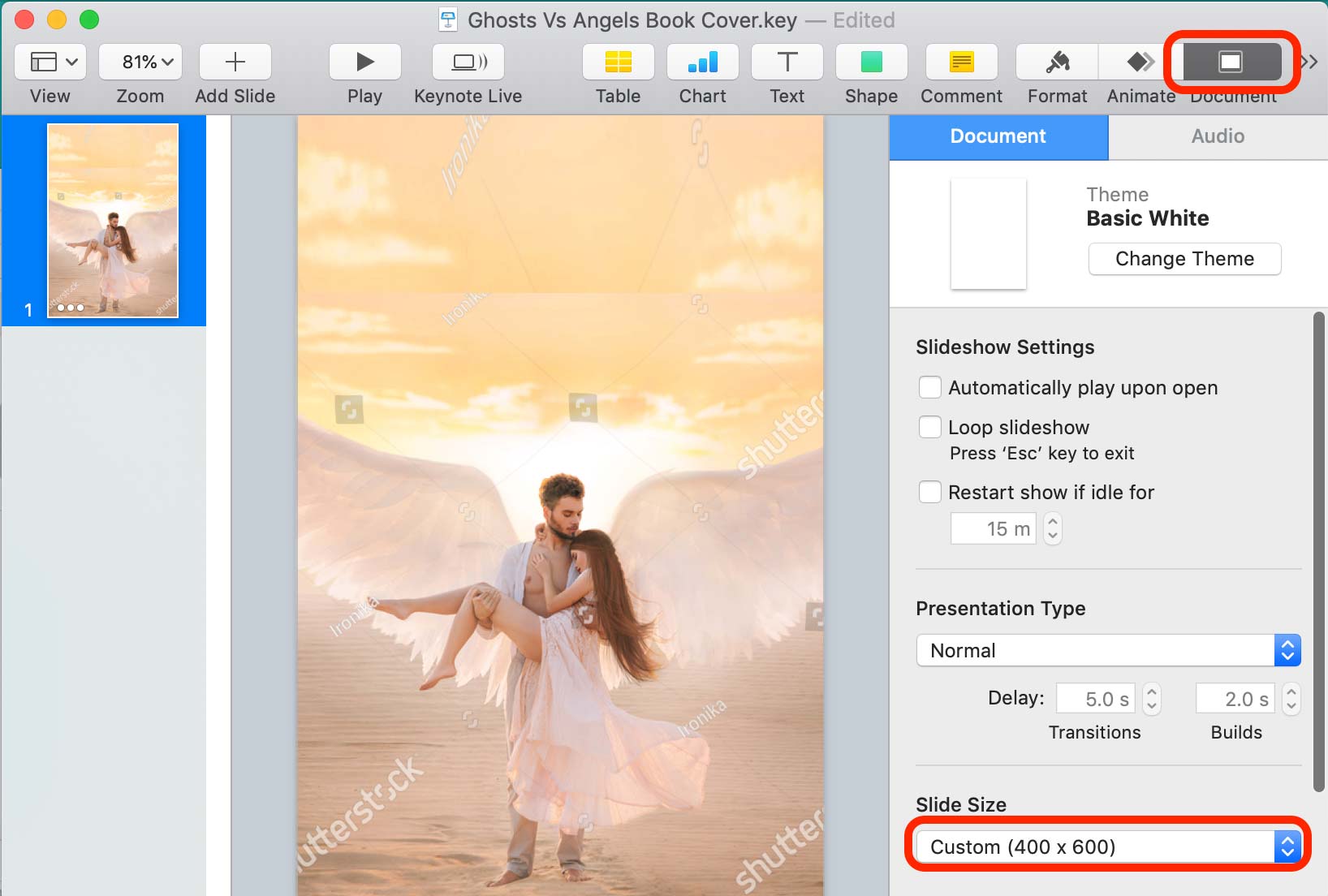Open the Presentation Type Normal dropdown
Image resolution: width=1328 pixels, height=896 pixels.
pos(1108,650)
